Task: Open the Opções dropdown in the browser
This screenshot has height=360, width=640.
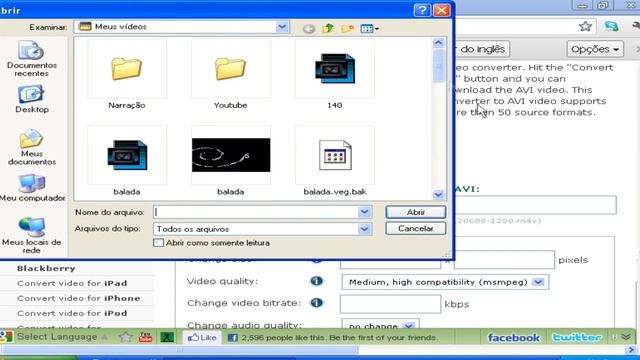Action: coord(595,49)
